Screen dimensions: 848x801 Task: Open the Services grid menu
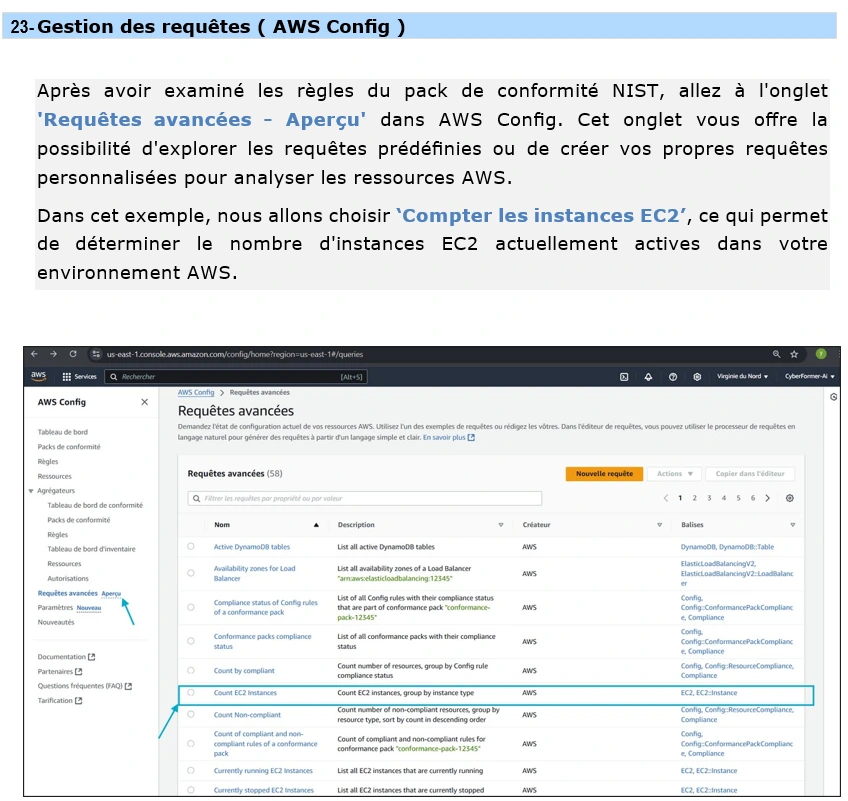click(80, 376)
